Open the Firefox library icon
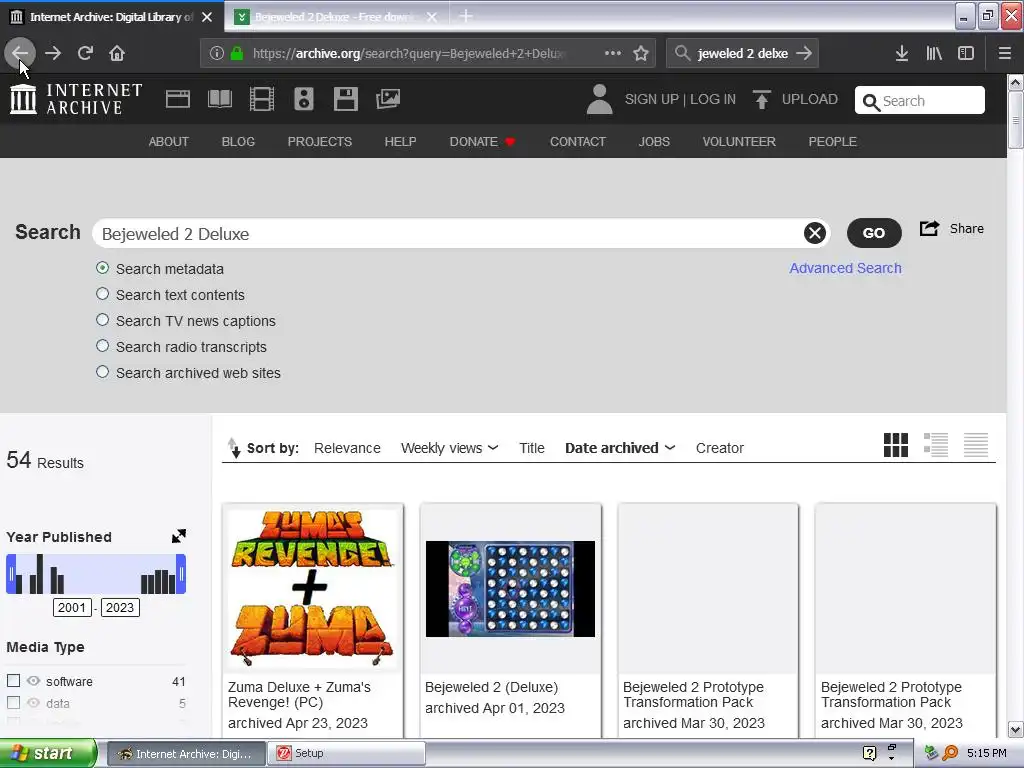Screen dimensions: 1024x768 (934, 53)
